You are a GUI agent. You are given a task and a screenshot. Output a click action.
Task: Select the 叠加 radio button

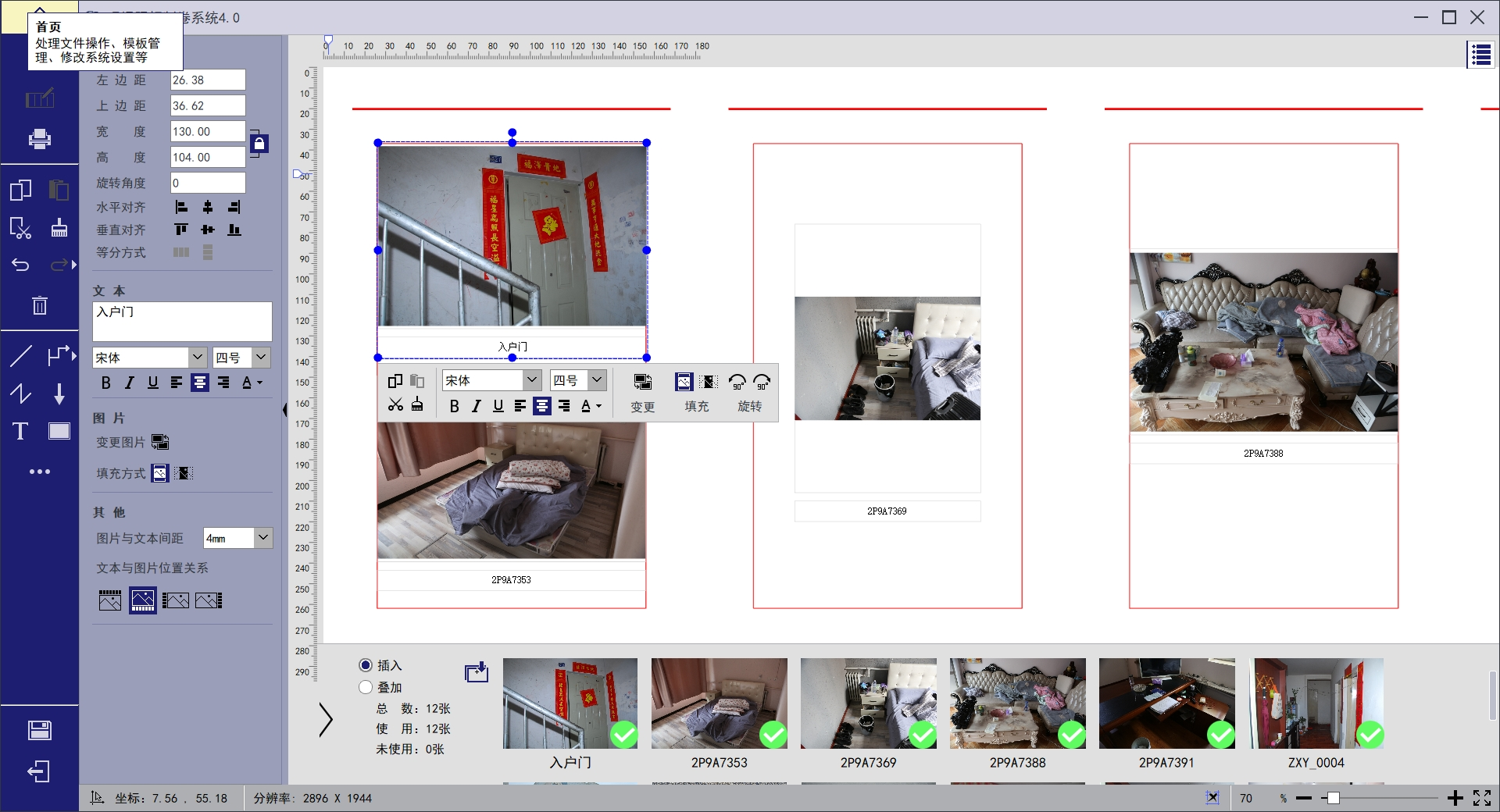366,687
